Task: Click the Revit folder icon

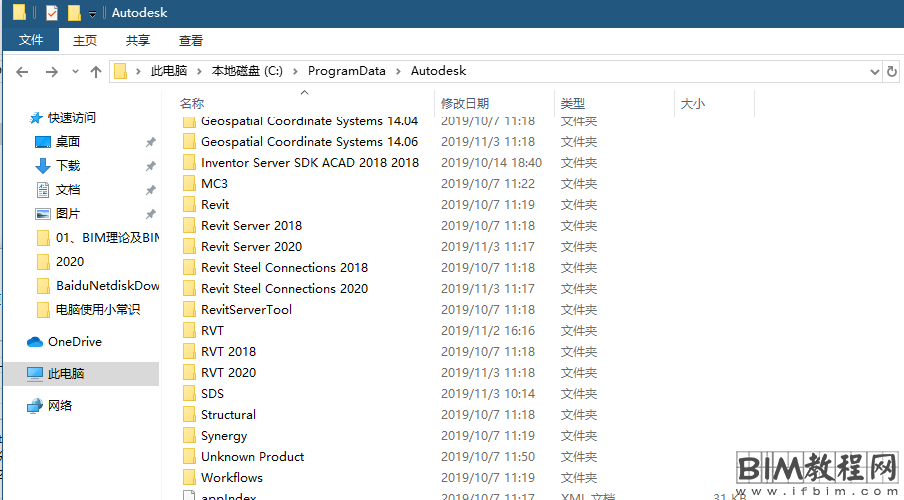Action: pos(189,205)
